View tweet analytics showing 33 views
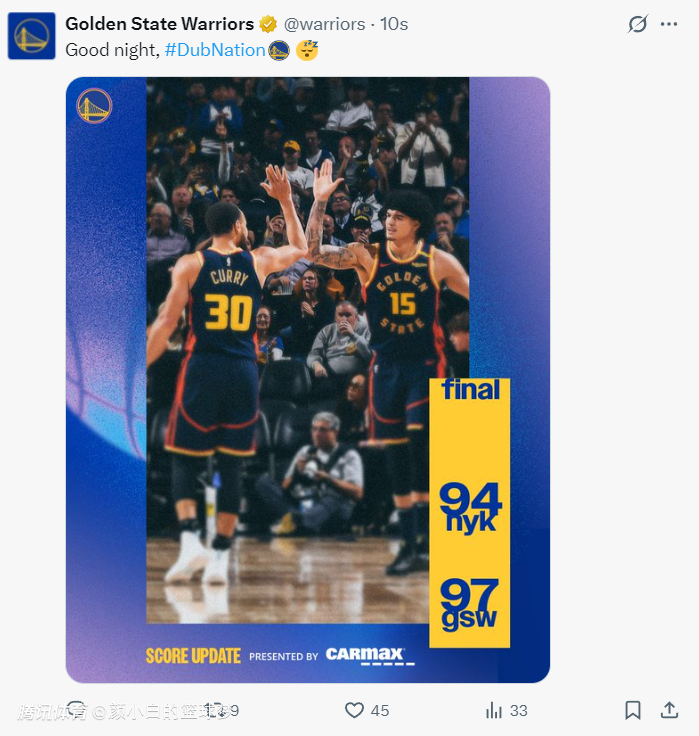Screen dimensions: 699x736 point(507,710)
